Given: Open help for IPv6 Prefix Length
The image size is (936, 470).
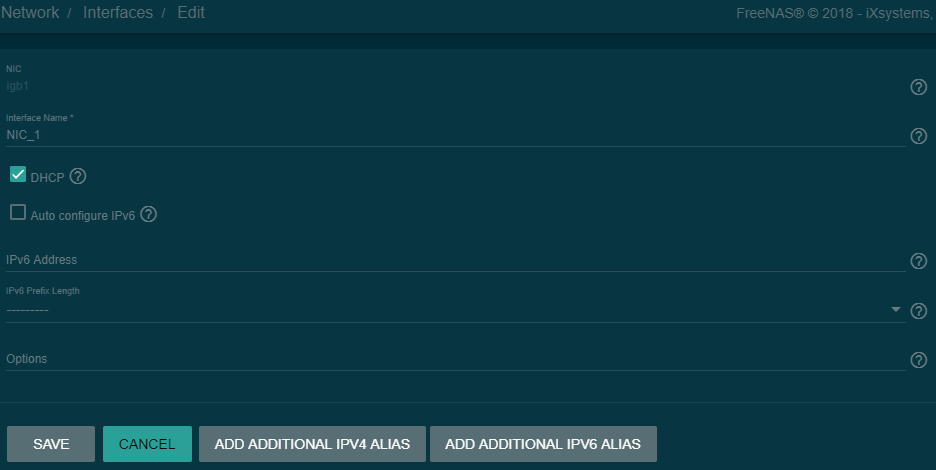Looking at the screenshot, I should 918,311.
